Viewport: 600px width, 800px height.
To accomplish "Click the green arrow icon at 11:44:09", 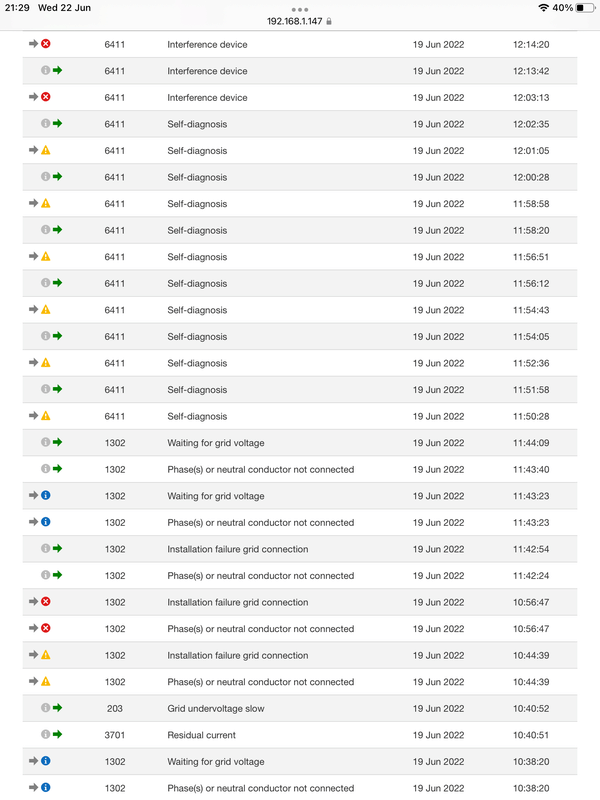I will (57, 442).
